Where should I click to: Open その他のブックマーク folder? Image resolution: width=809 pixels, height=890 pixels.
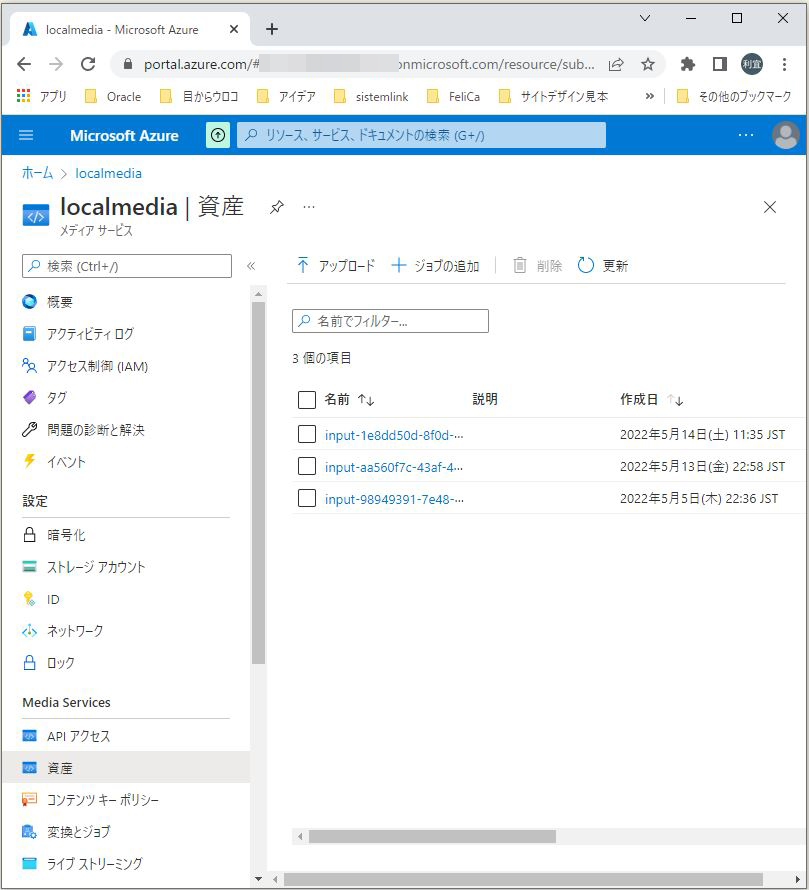click(735, 96)
